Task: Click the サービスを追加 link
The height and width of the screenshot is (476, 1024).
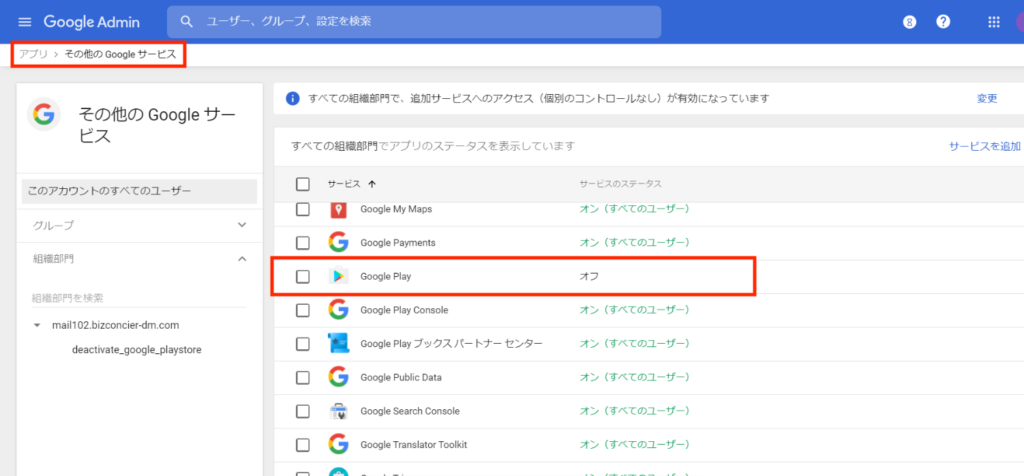Action: tap(984, 146)
